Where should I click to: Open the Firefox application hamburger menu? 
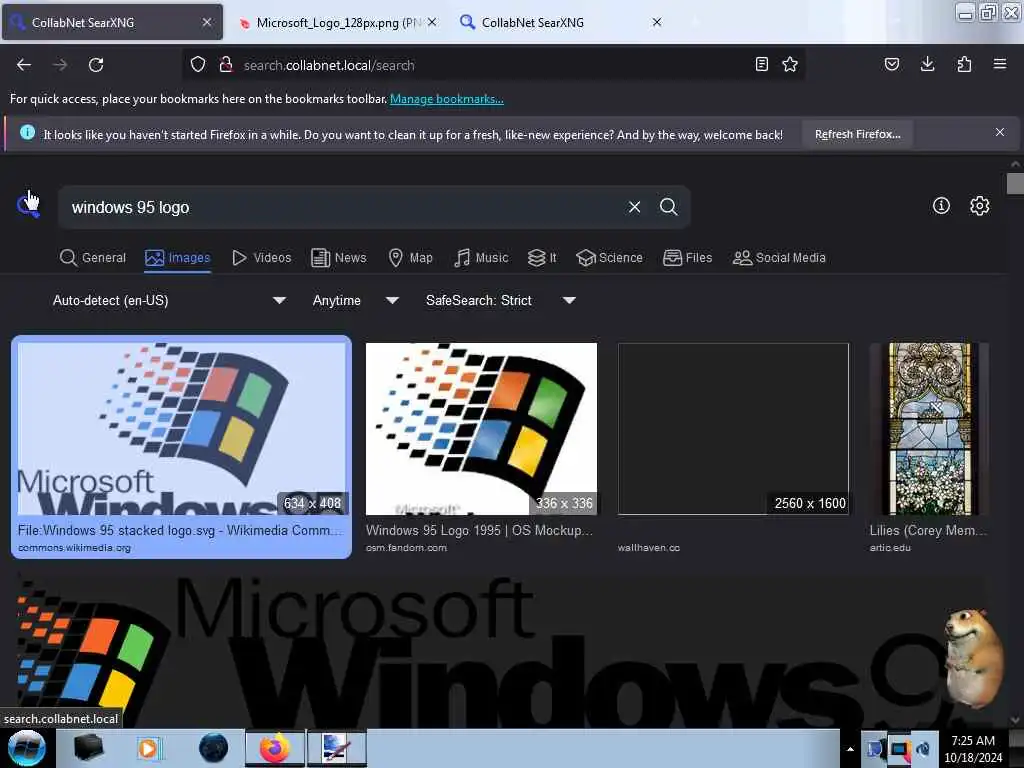click(1000, 64)
